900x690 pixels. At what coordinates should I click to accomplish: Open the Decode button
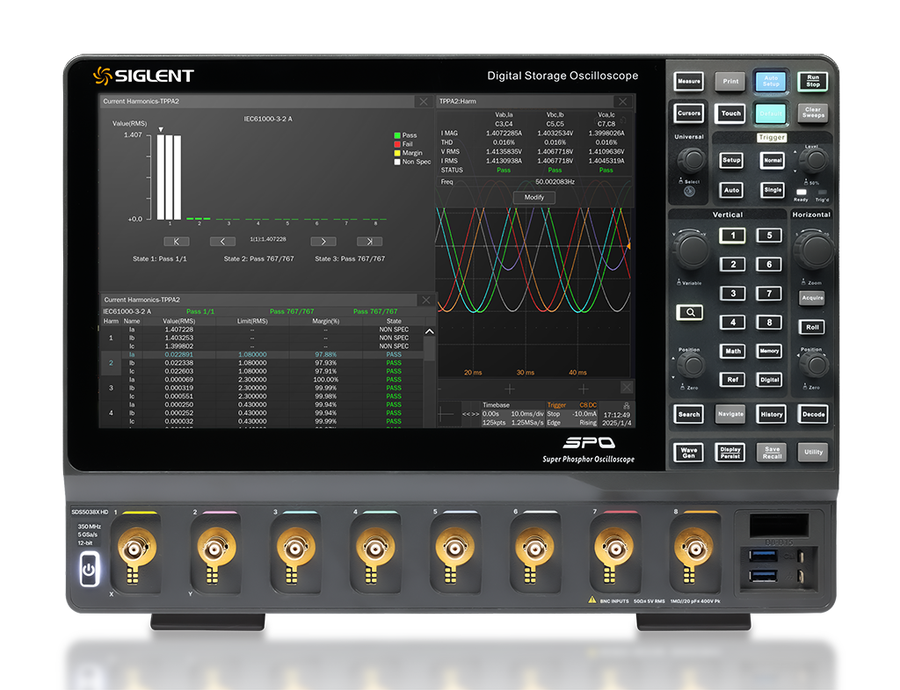pos(813,414)
